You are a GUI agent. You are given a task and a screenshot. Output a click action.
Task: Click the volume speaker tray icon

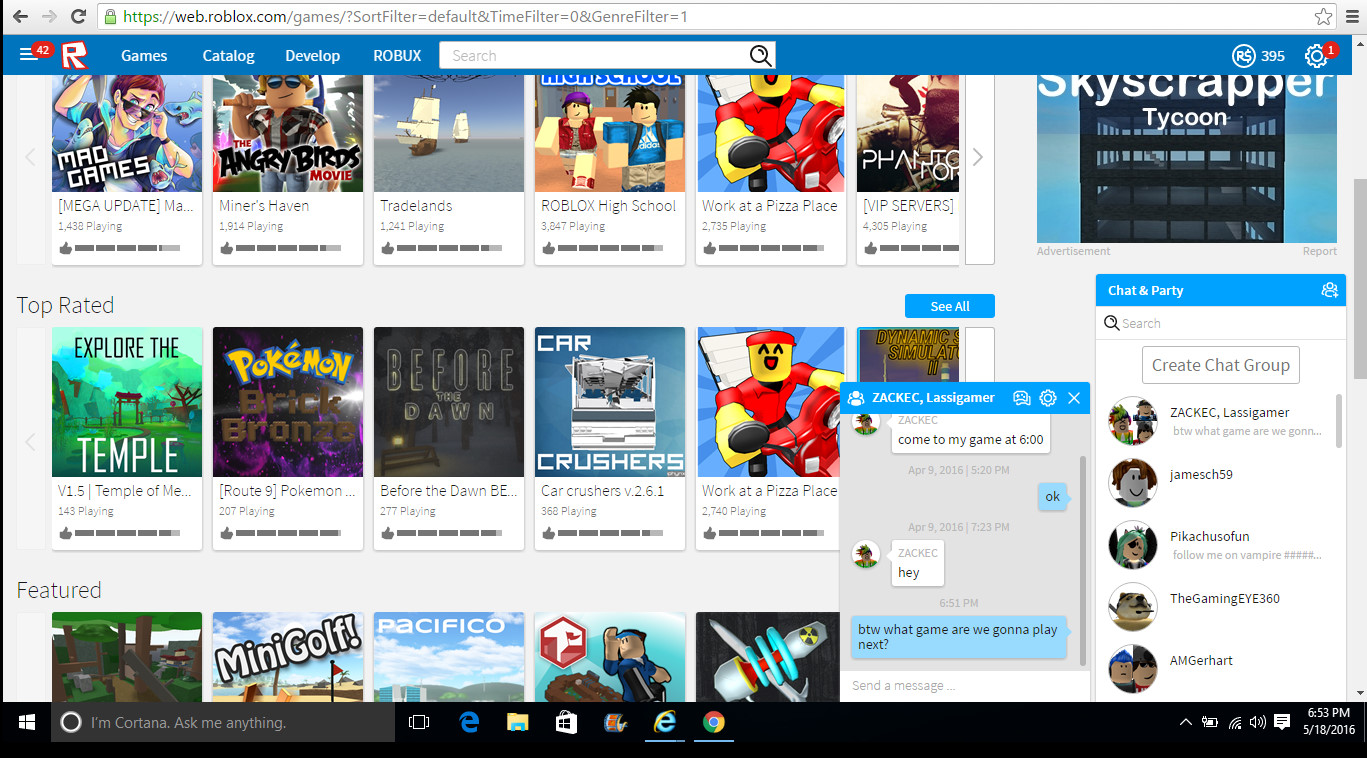(1258, 722)
